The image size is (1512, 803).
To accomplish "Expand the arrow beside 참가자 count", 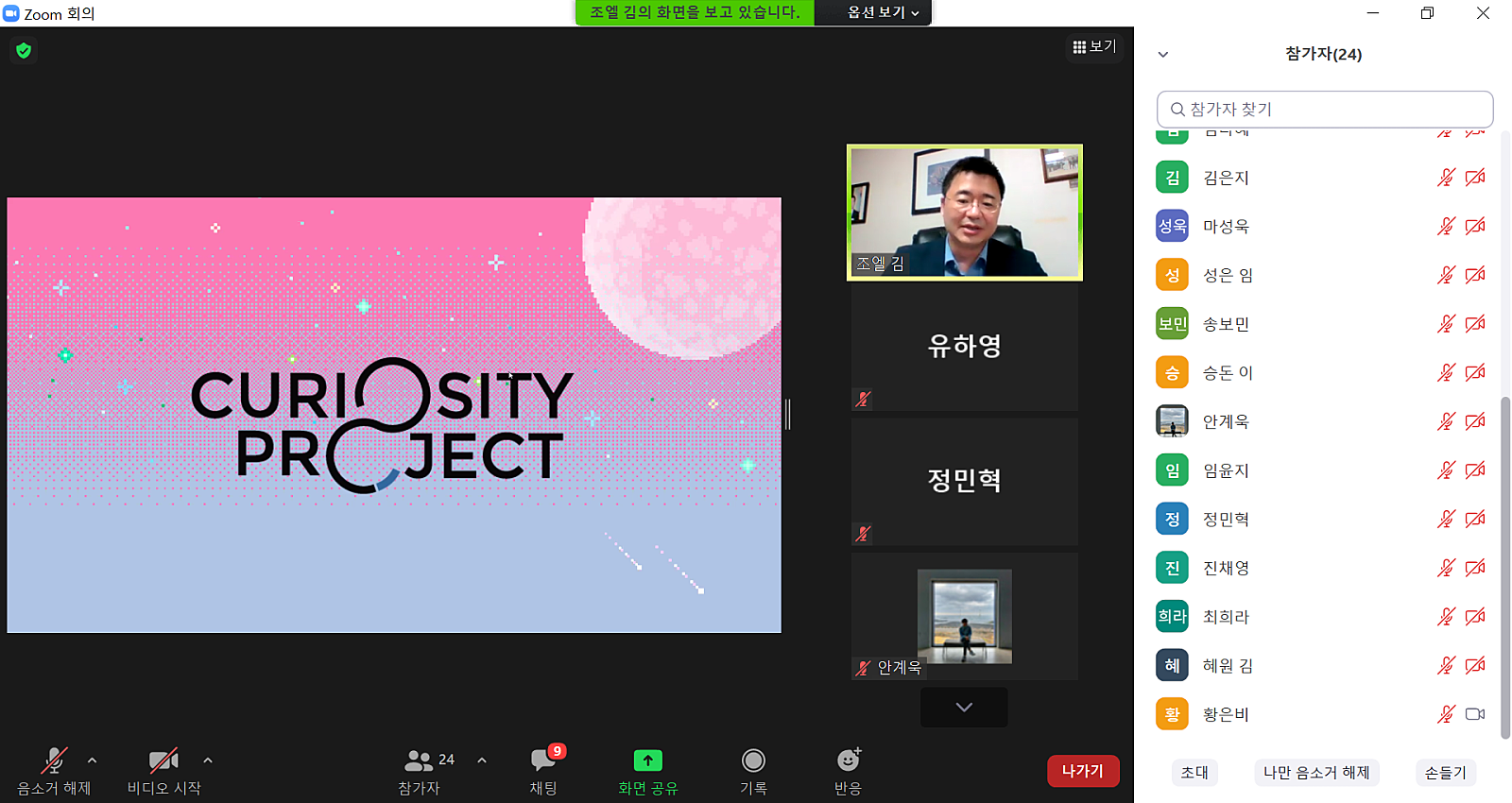I will tap(482, 760).
